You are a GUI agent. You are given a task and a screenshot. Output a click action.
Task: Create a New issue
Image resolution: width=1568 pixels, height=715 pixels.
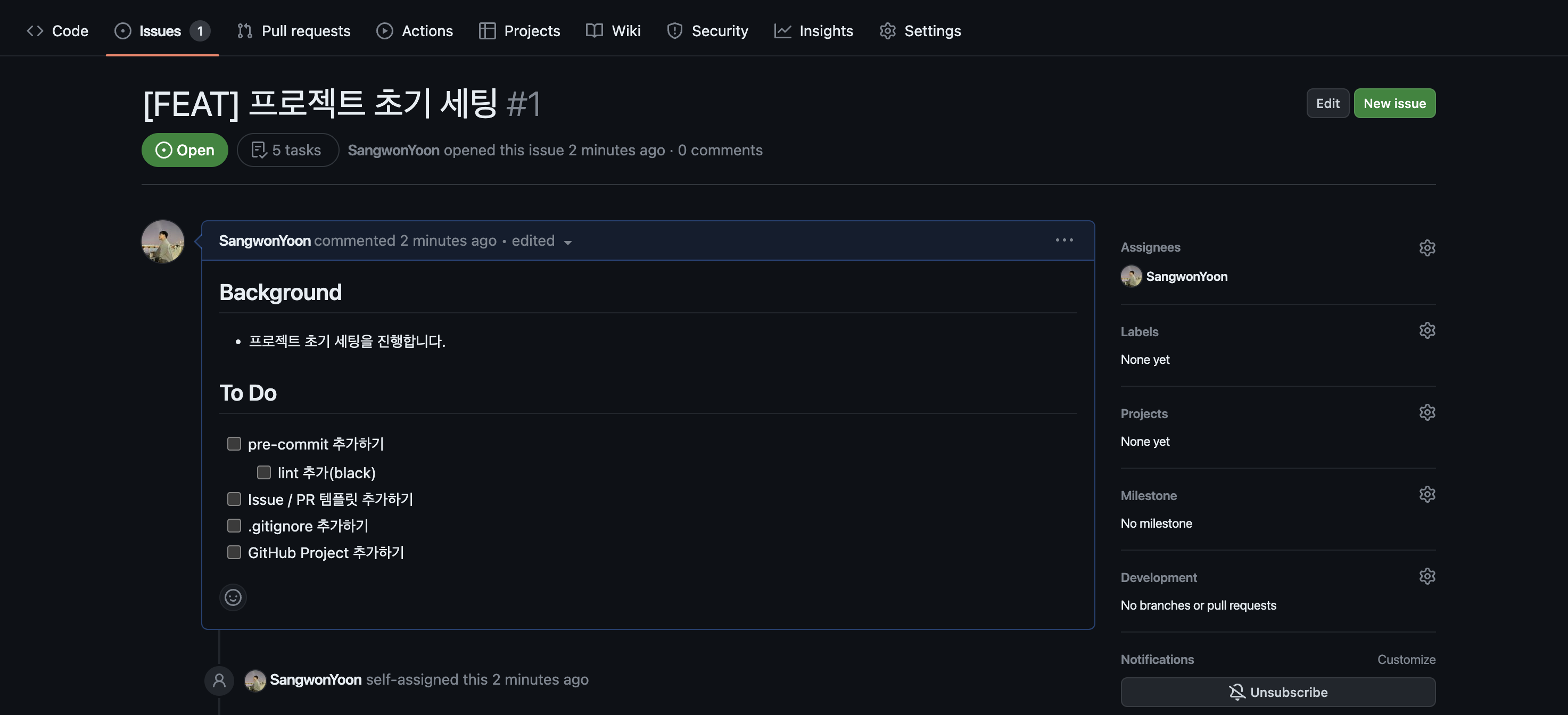[x=1394, y=103]
